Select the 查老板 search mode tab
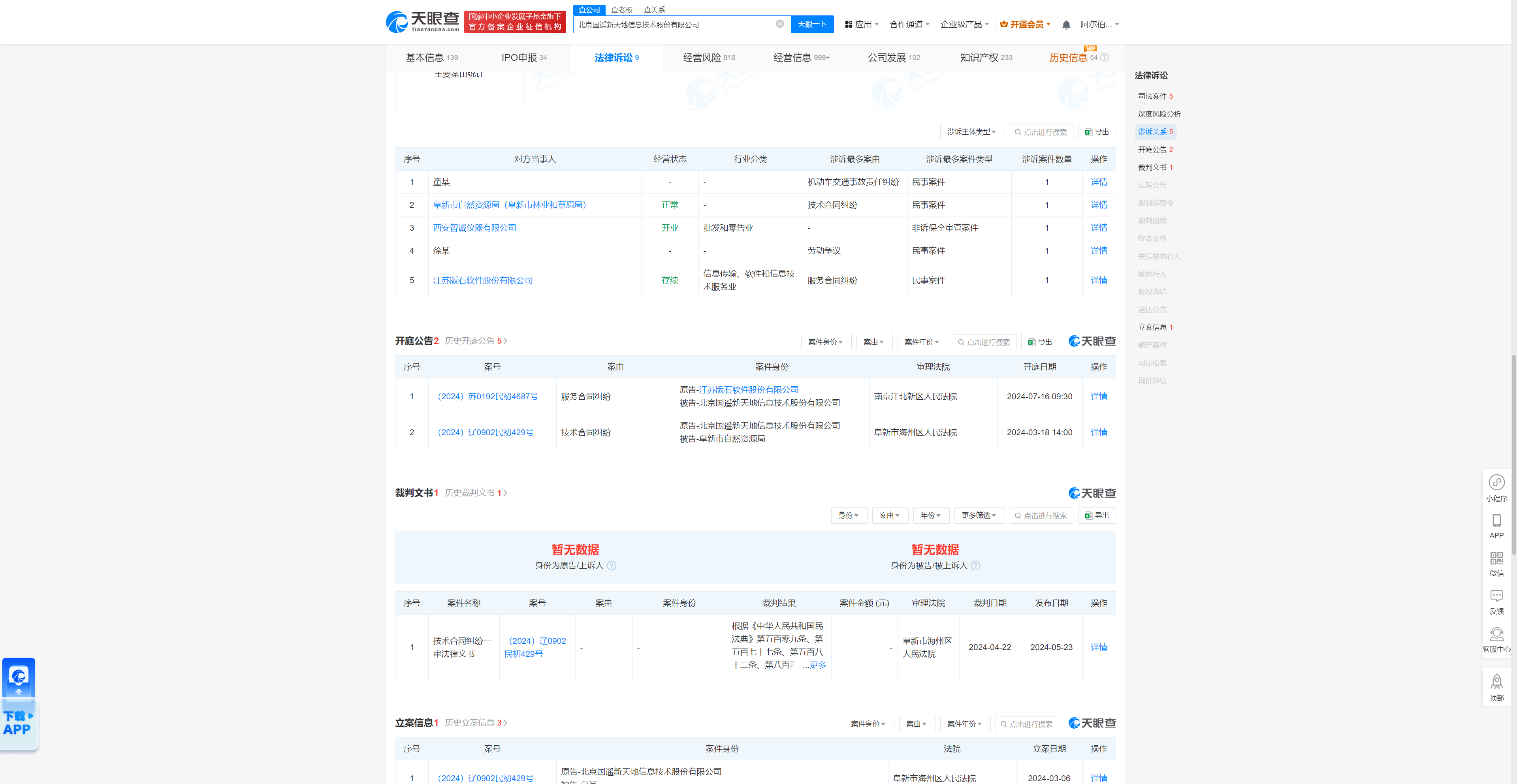This screenshot has height=784, width=1517. (621, 9)
